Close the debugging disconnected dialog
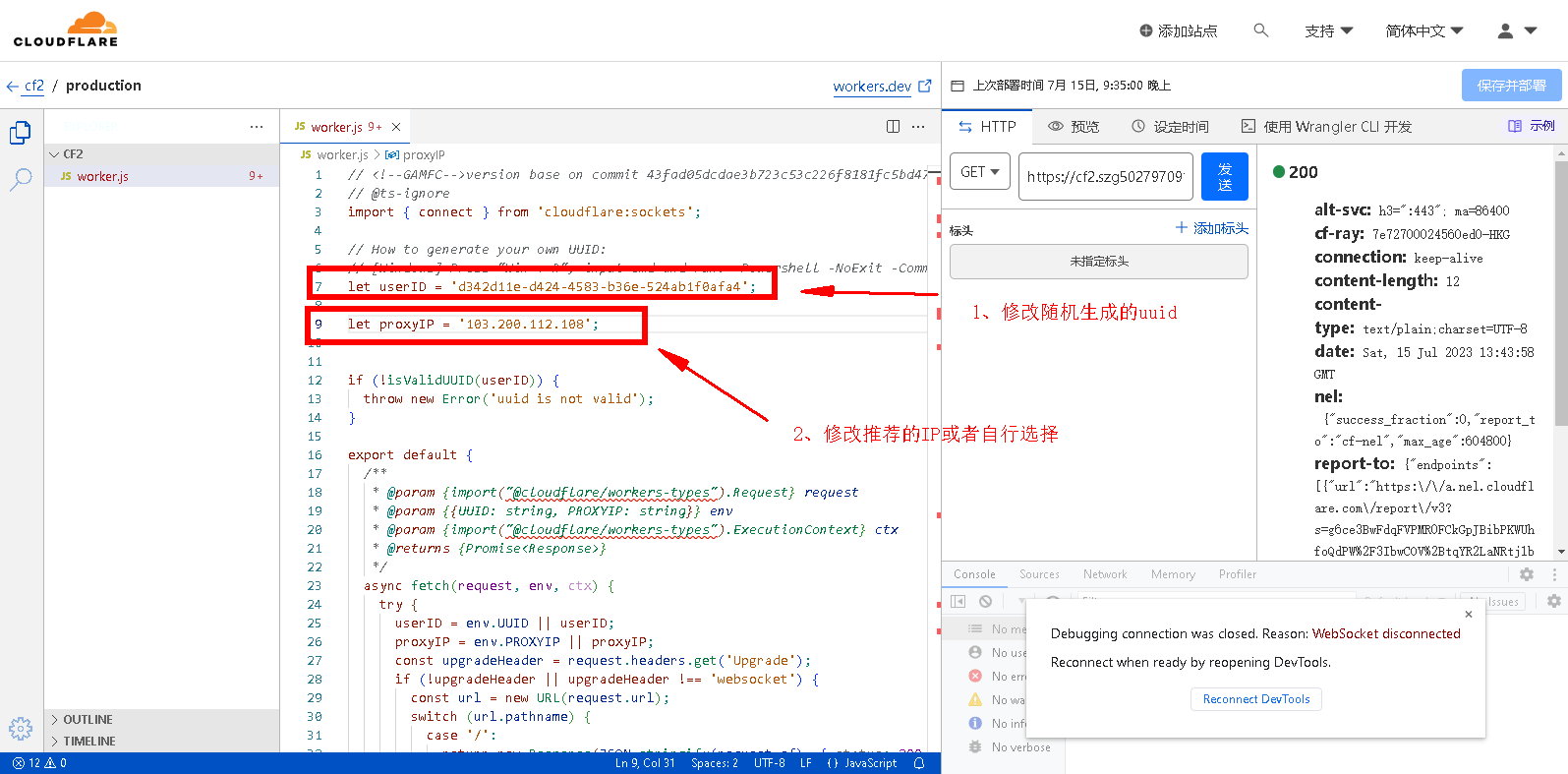 1469,614
